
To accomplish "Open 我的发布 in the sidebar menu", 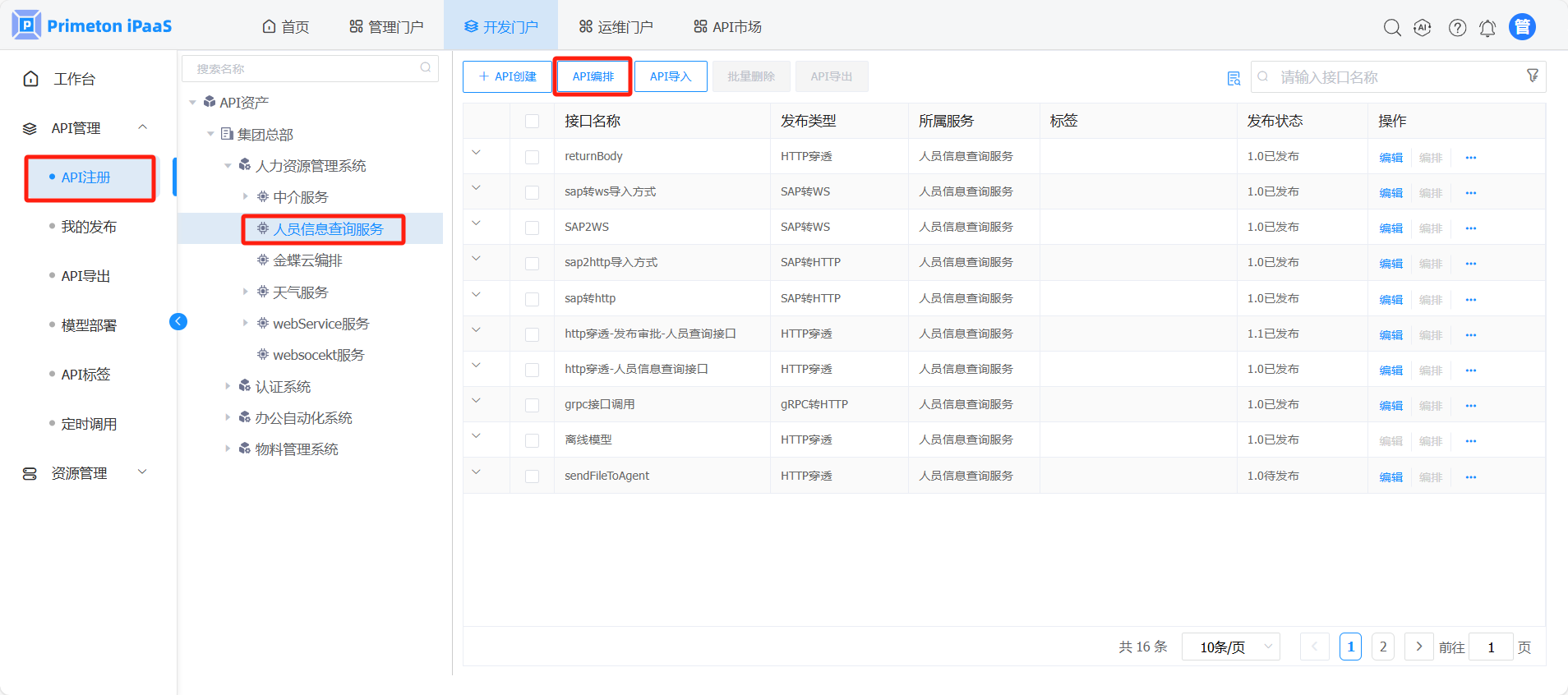I will [89, 227].
